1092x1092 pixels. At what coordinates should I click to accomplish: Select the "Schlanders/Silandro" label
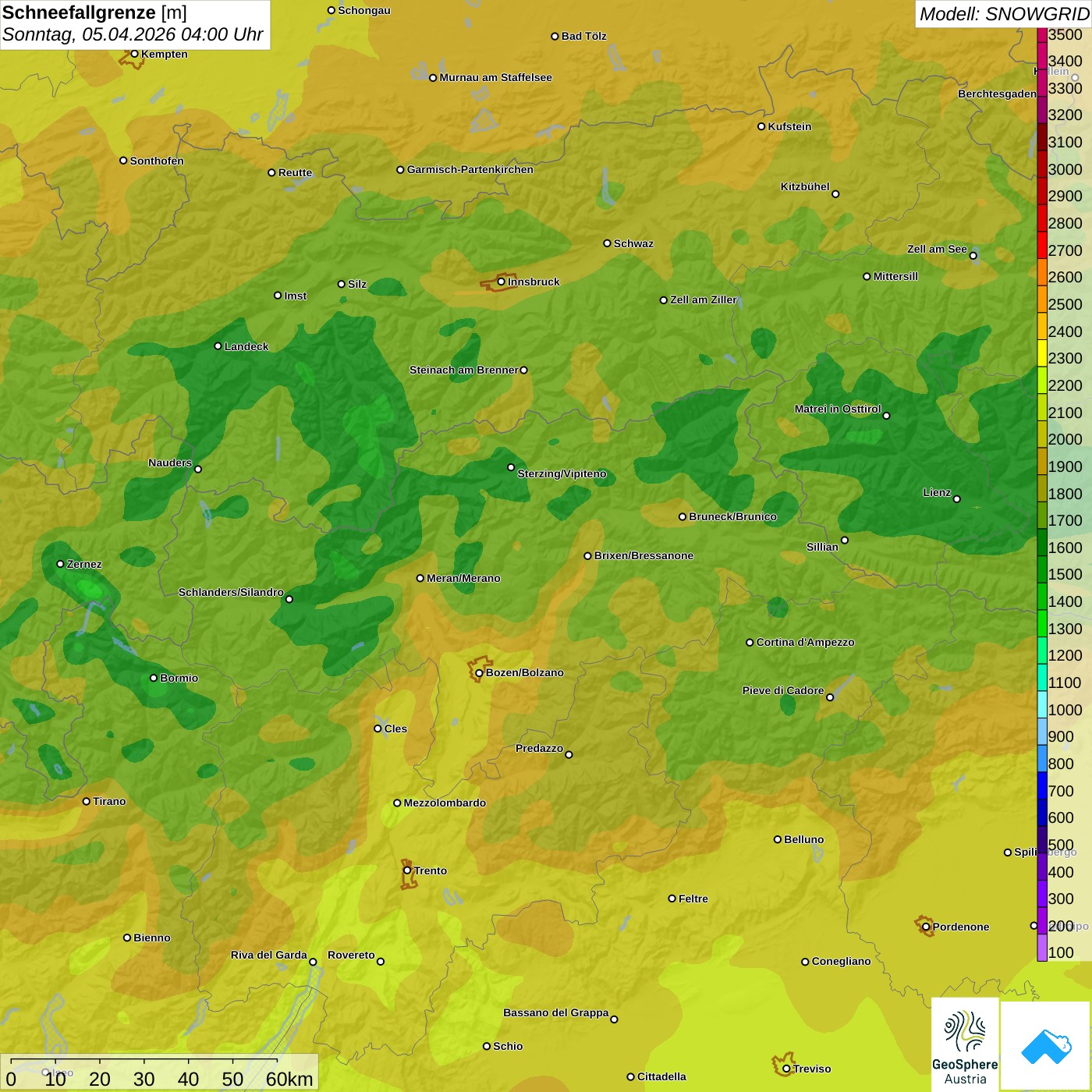coord(231,592)
